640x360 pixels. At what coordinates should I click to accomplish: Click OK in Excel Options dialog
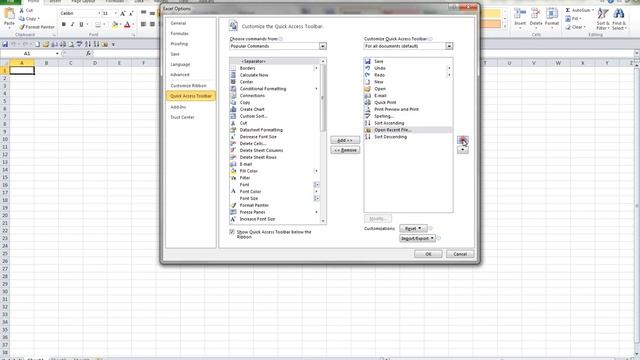428,254
